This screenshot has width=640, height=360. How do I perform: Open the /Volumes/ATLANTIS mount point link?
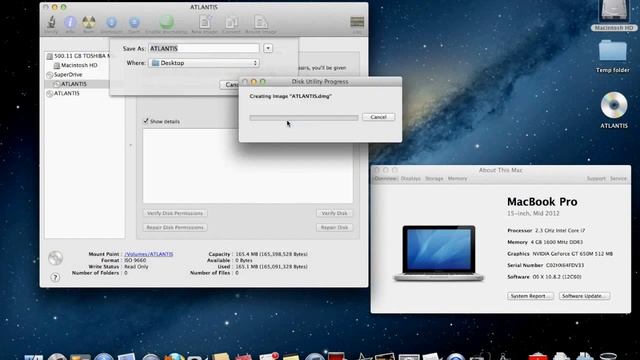pyautogui.click(x=149, y=254)
